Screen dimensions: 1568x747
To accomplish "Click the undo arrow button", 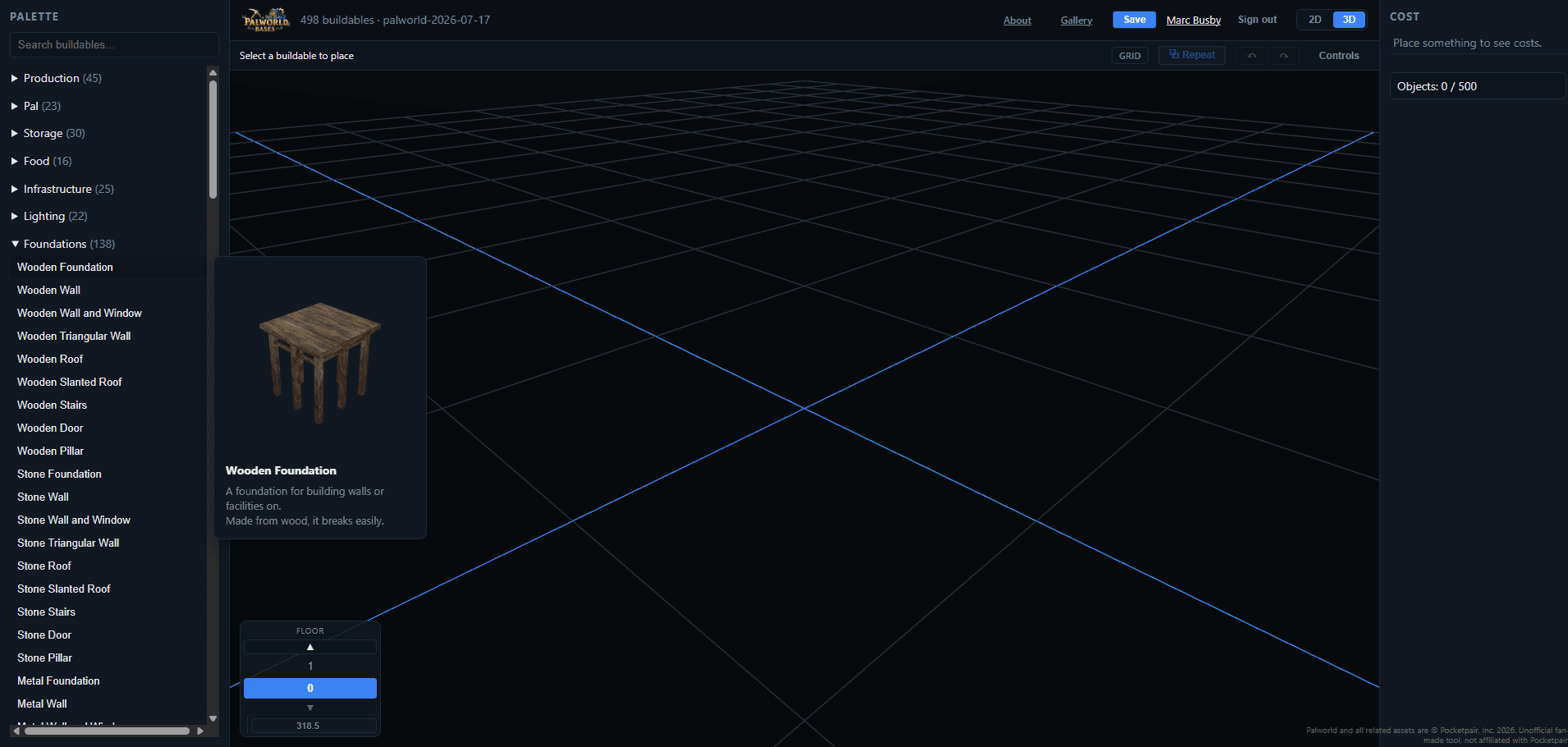I will pos(1252,55).
